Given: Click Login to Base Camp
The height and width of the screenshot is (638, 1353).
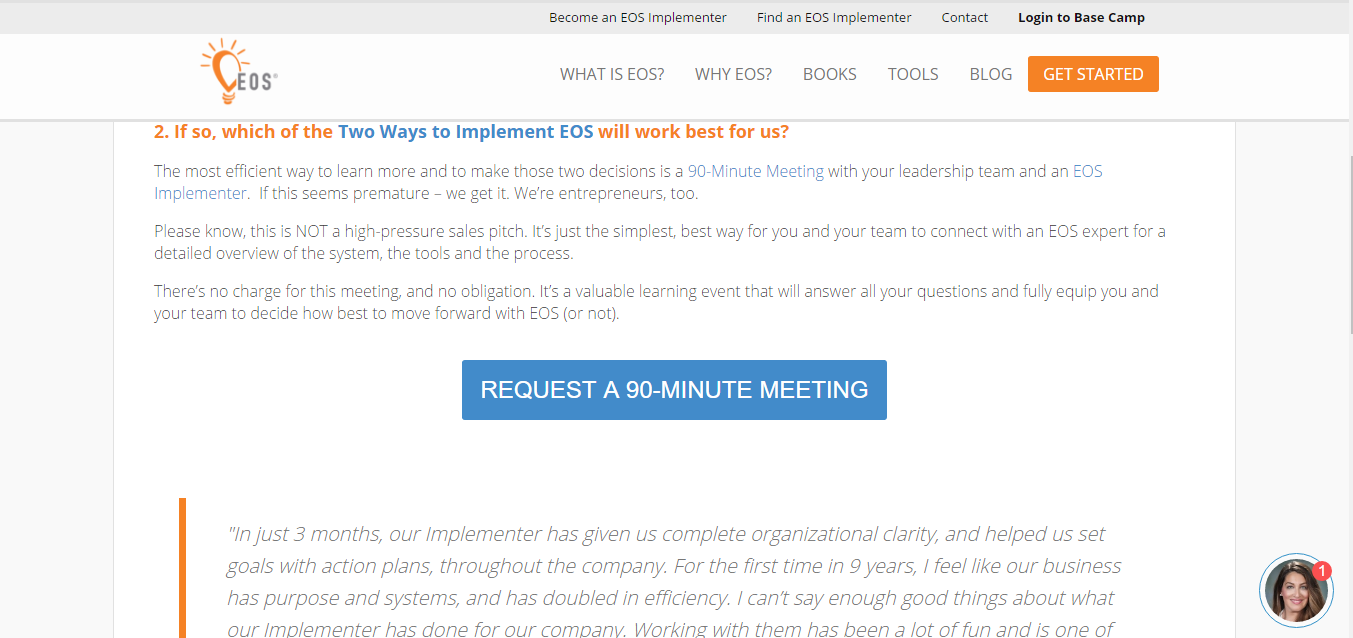Looking at the screenshot, I should pos(1081,17).
